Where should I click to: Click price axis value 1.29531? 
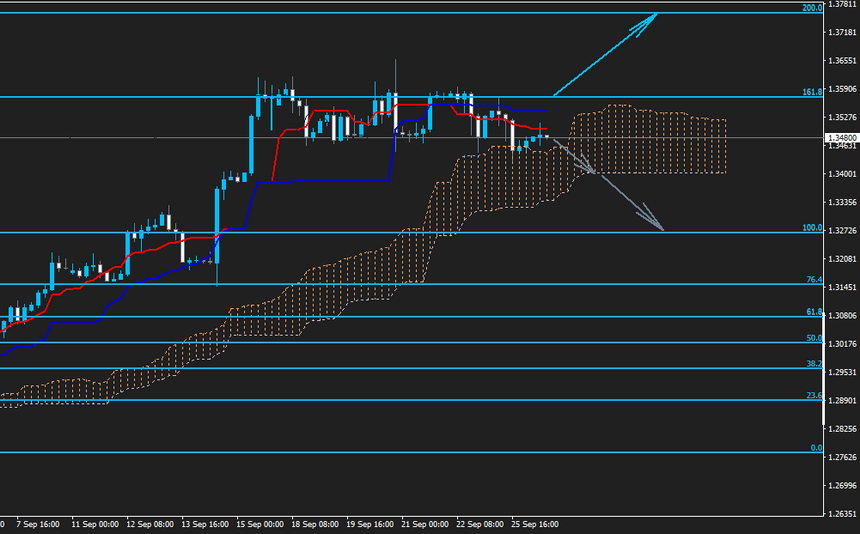tap(842, 372)
